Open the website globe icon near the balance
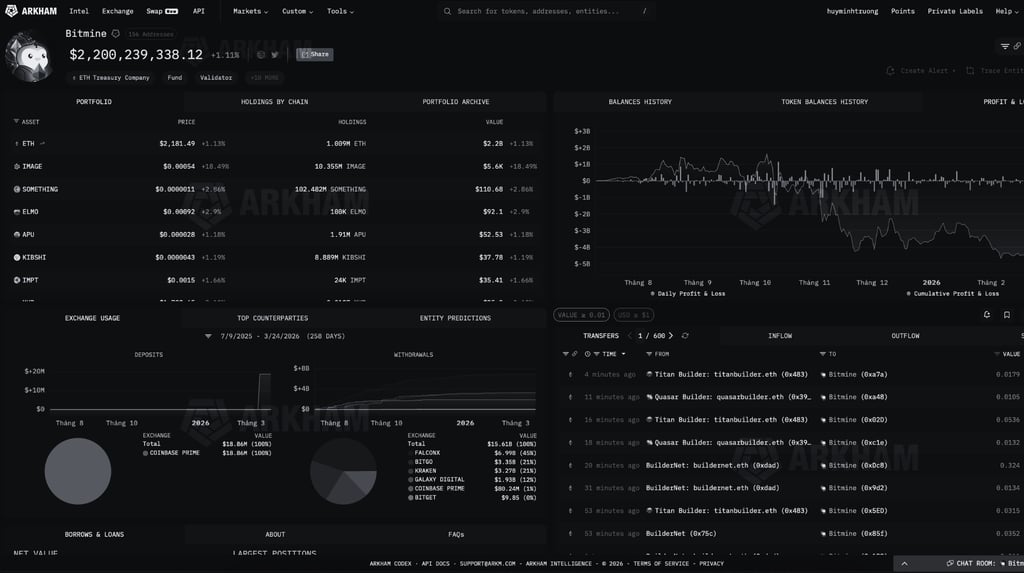1024x573 pixels. point(261,55)
